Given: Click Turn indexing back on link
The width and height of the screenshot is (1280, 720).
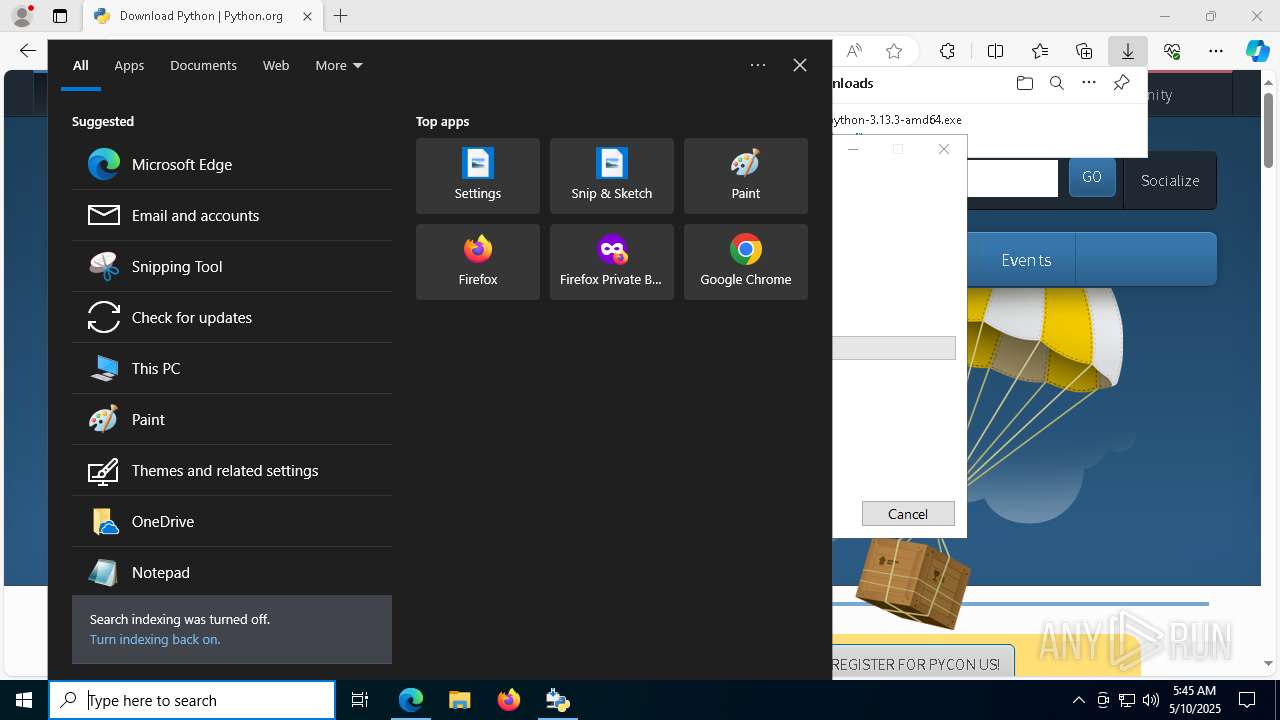Looking at the screenshot, I should point(155,639).
